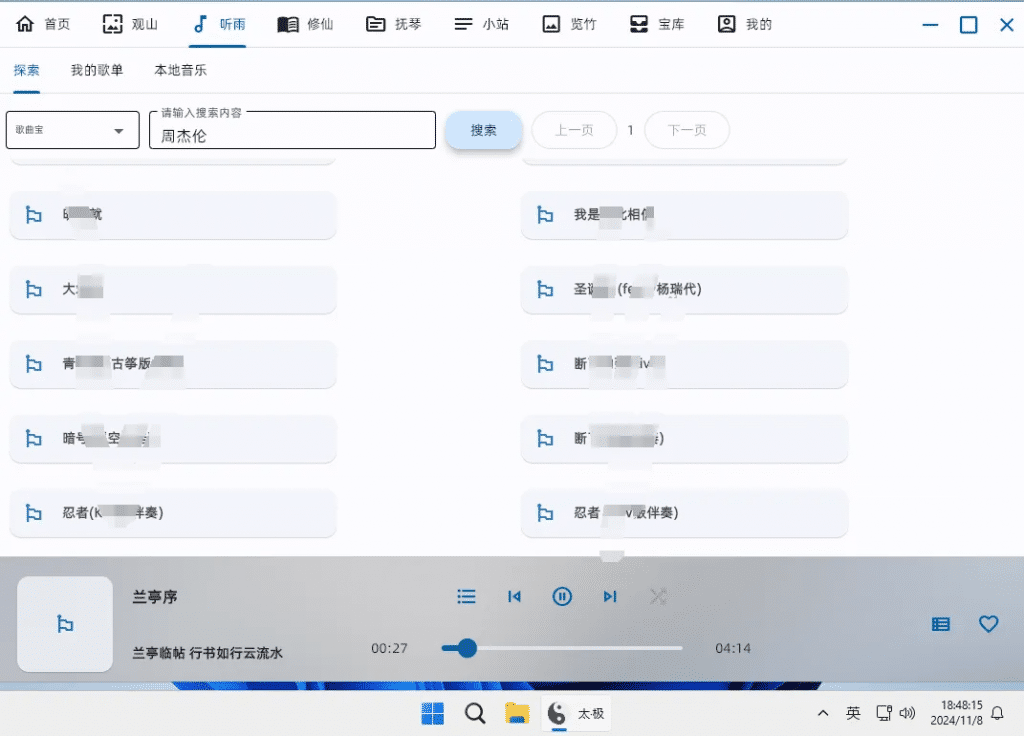Expand the 歌曲宝 source dropdown

(x=72, y=130)
